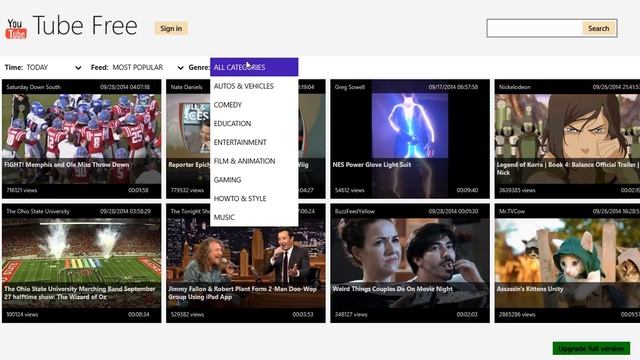Open FIGHT! Memphis and Ole Miss video
This screenshot has height=360, width=640.
[x=82, y=139]
